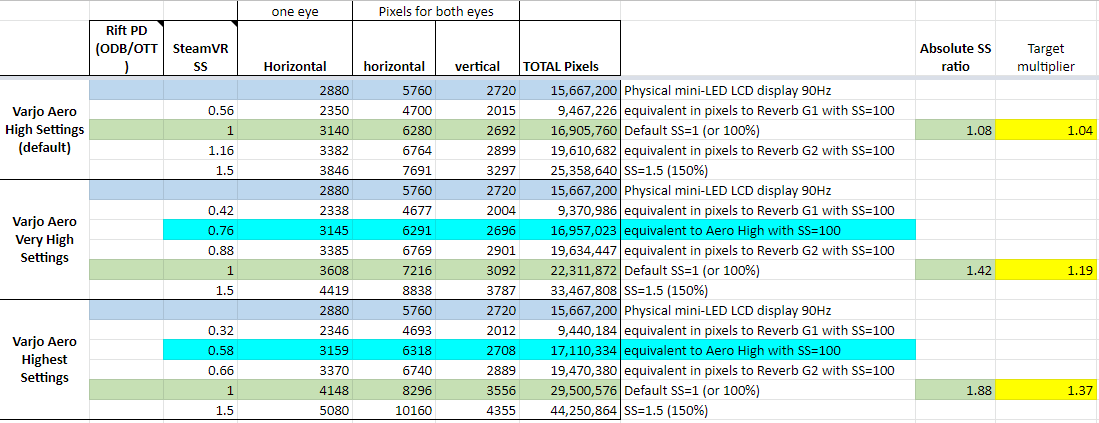Select the cyan cell with 0.58
Viewport: 1099px width, 423px height.
[201, 350]
